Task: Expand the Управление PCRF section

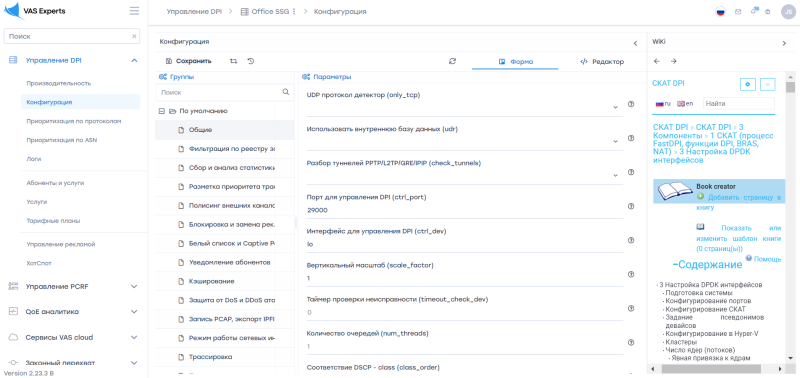Action: pos(134,287)
